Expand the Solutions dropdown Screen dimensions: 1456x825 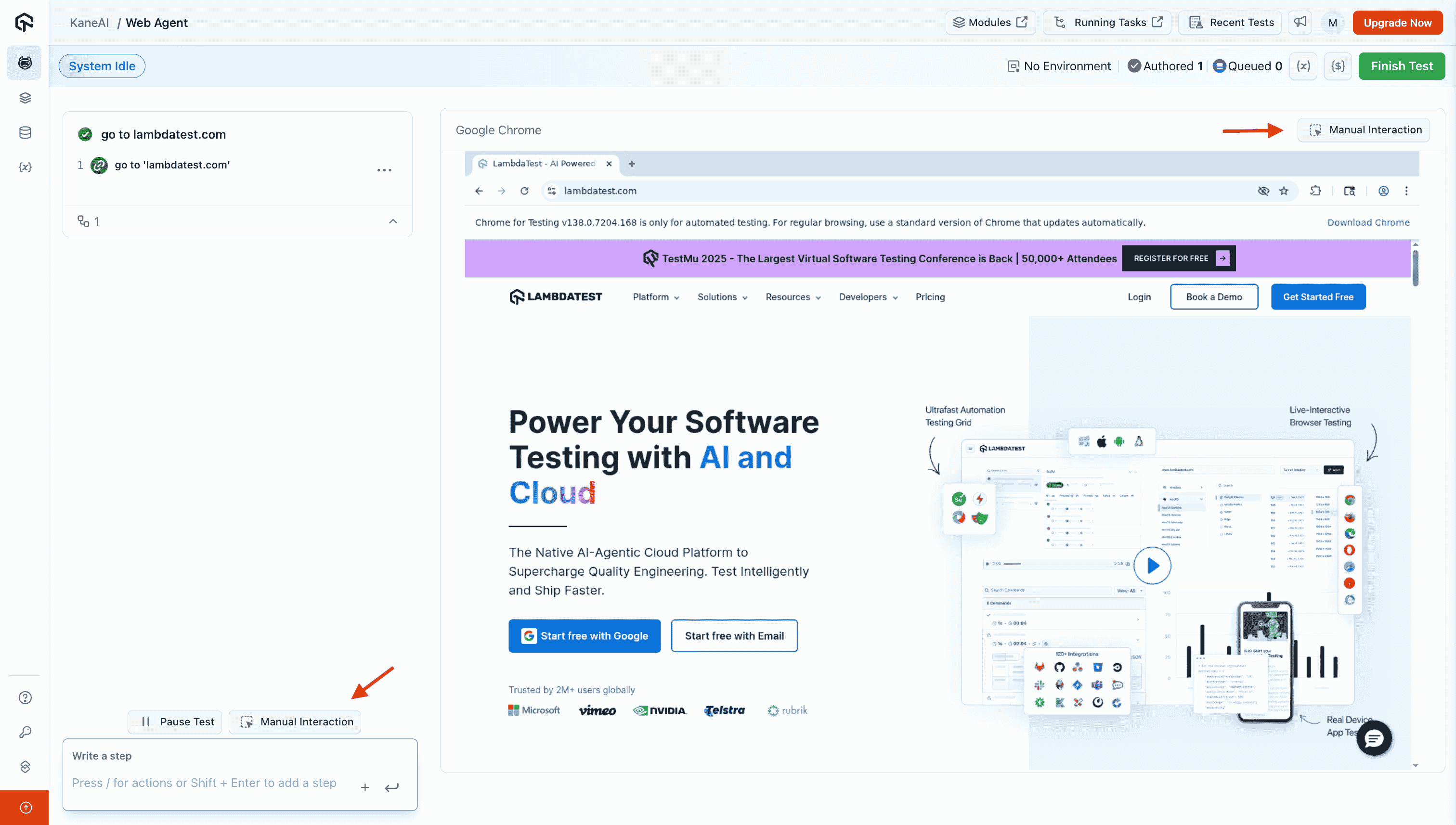(x=722, y=297)
